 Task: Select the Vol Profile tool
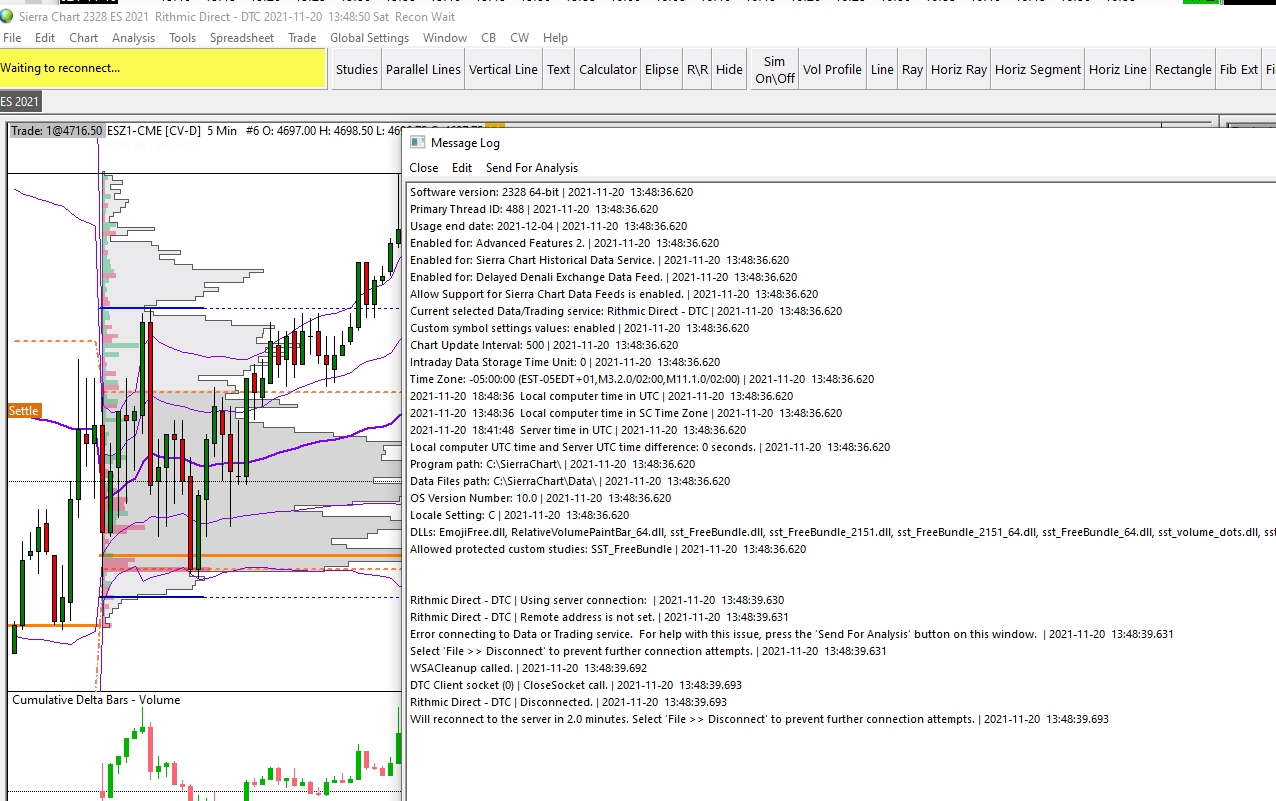(832, 69)
